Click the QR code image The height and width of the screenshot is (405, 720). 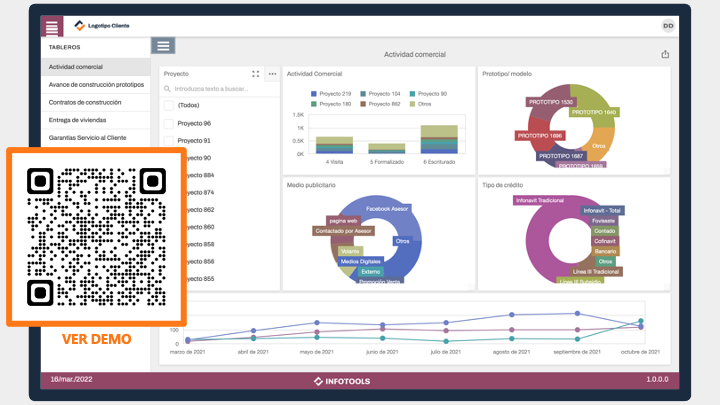pos(96,237)
